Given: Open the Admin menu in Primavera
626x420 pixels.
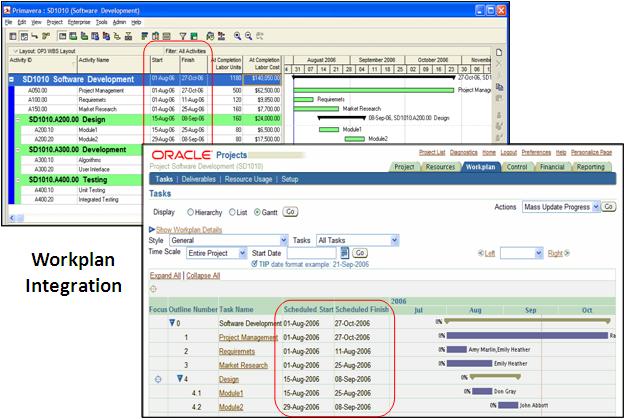Looking at the screenshot, I should [x=119, y=22].
